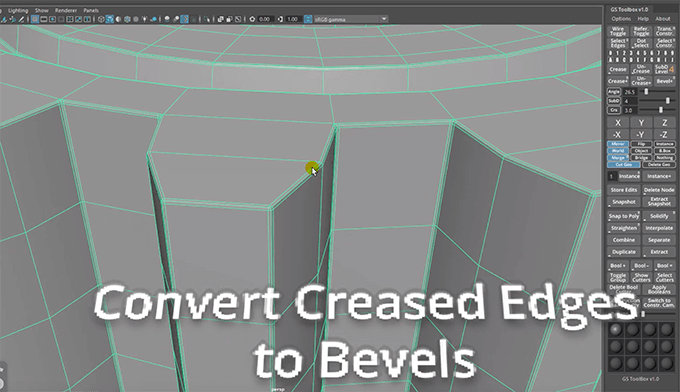Screen dimensions: 680x392
Task: Toggle the World axis option
Action: coord(618,151)
